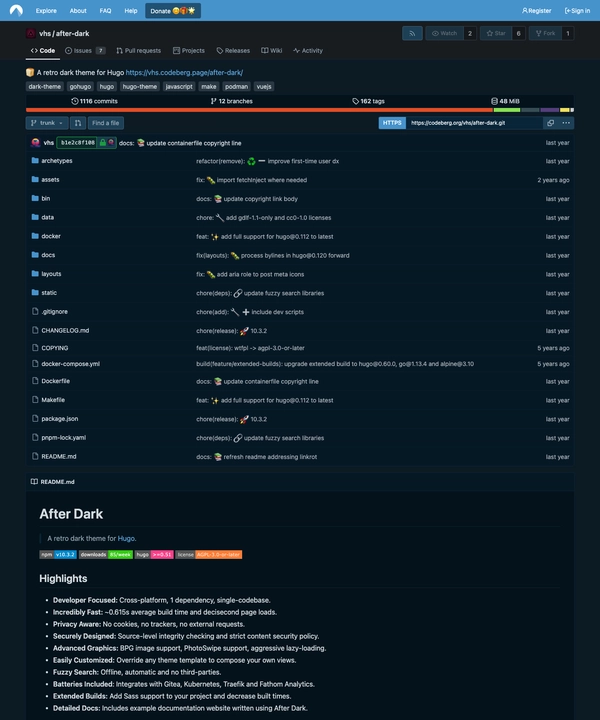Viewport: 600px width, 720px height.
Task: Click the orange language stats bar
Action: (259, 110)
